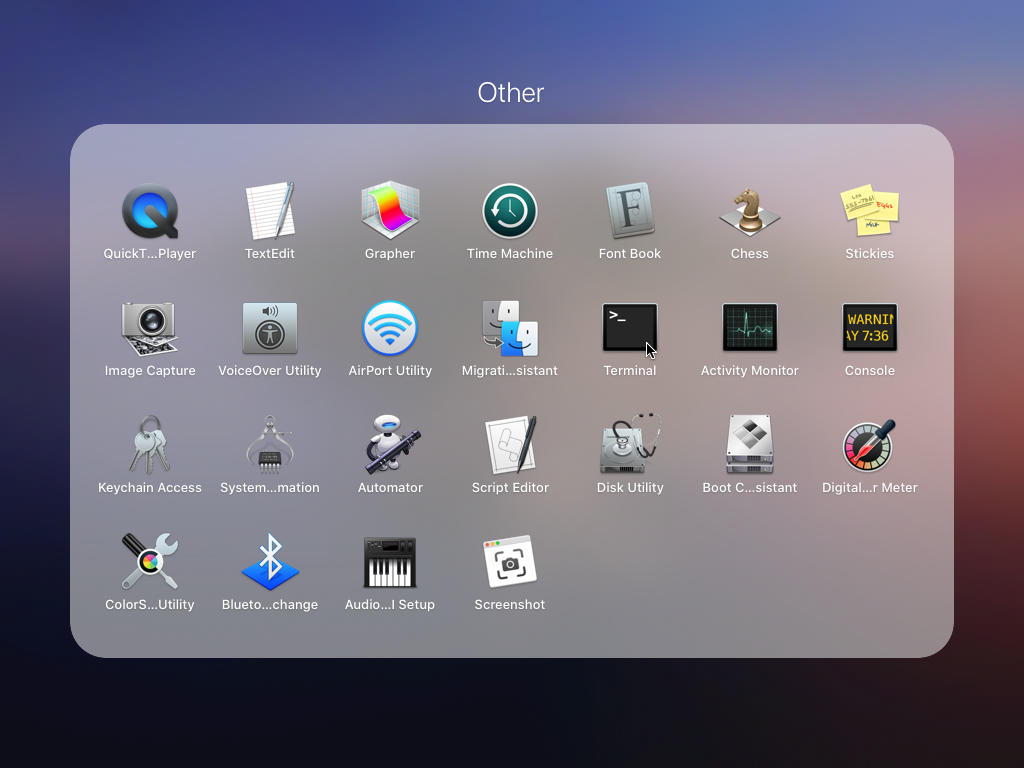Open Activity Monitor icon

750,327
